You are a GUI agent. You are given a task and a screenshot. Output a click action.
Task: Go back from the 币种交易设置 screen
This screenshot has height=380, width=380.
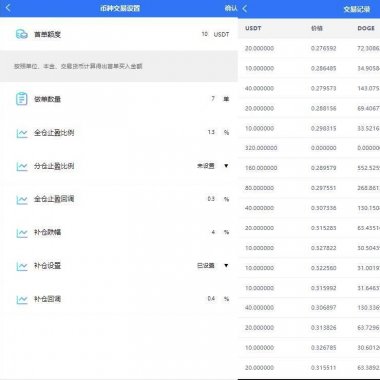(8, 8)
